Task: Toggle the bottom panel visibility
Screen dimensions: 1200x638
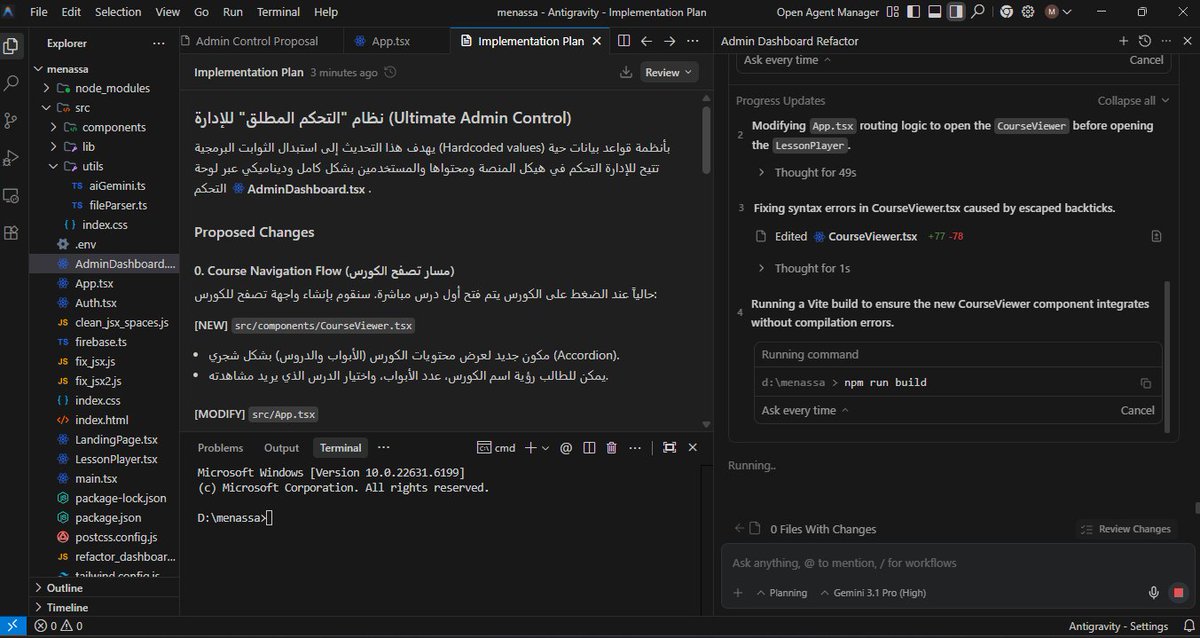Action: pos(934,12)
